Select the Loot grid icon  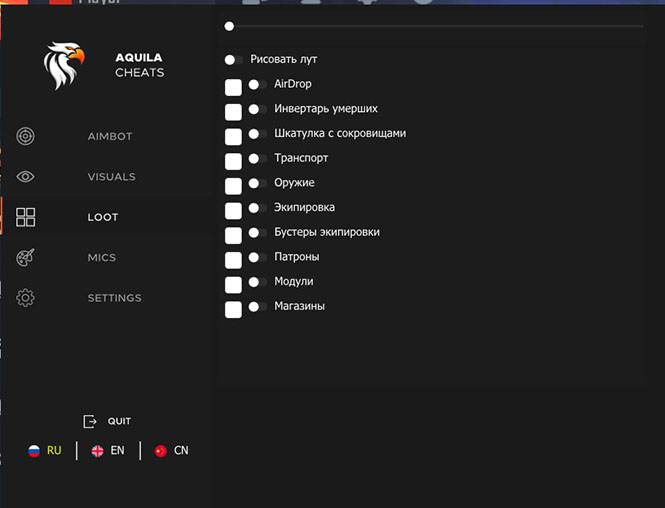26,217
